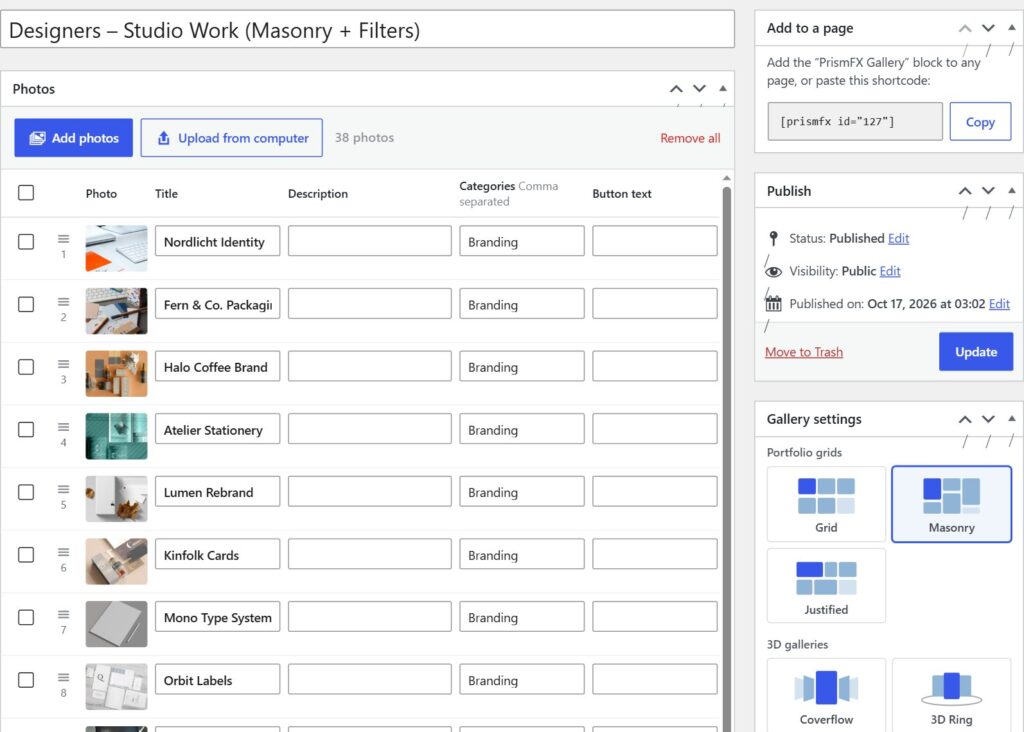The height and width of the screenshot is (732, 1024).
Task: Move Add to a page panel down
Action: (988, 28)
